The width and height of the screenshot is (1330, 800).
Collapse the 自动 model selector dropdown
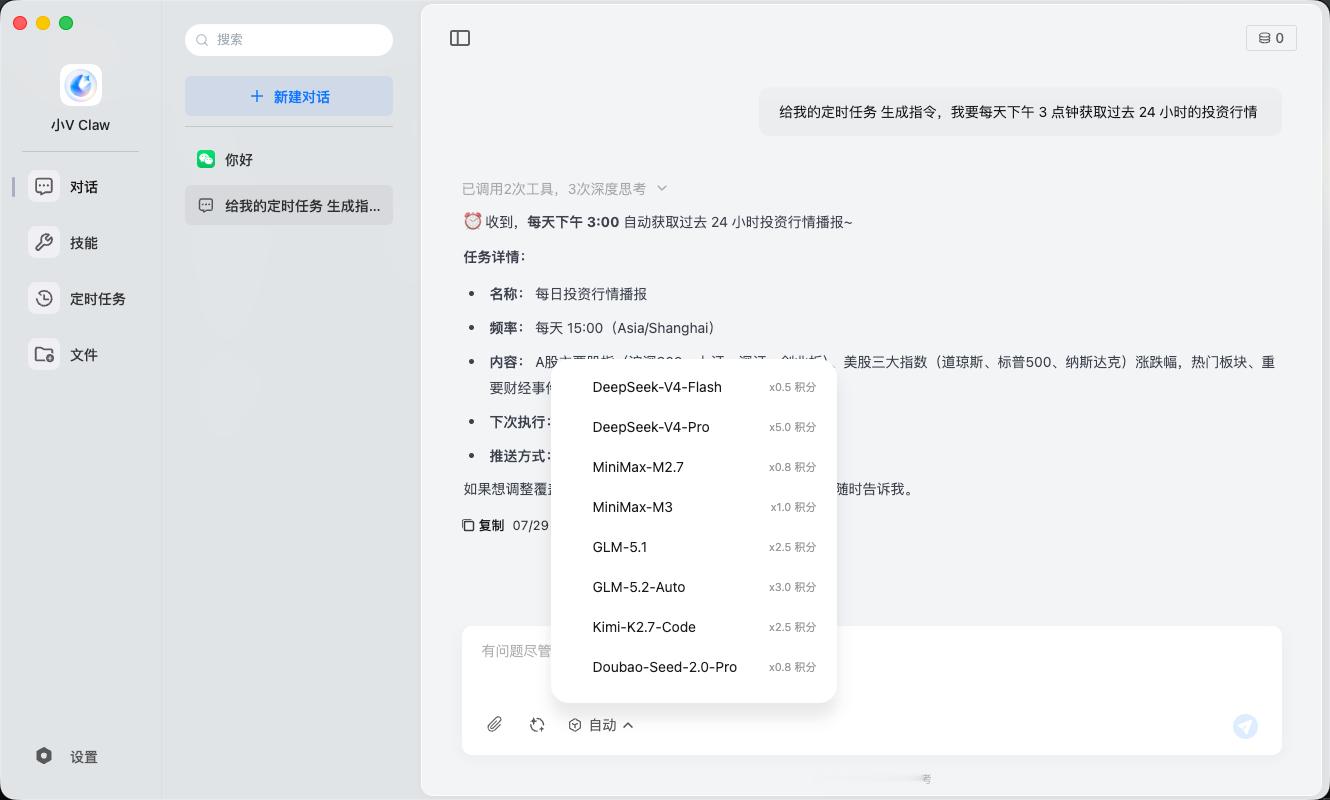[601, 725]
